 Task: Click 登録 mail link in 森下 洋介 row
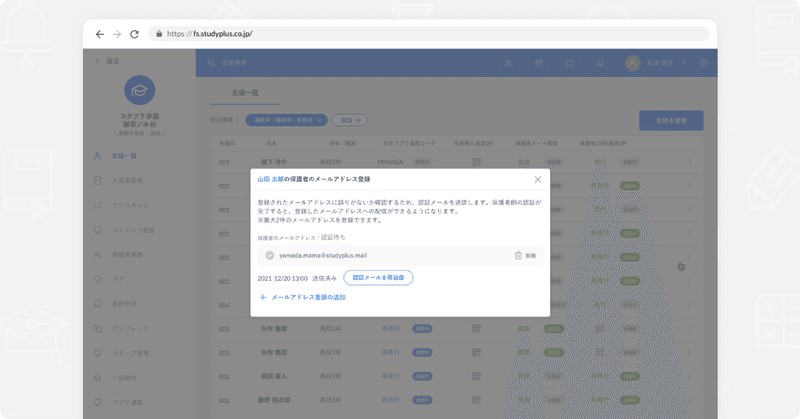(523, 162)
